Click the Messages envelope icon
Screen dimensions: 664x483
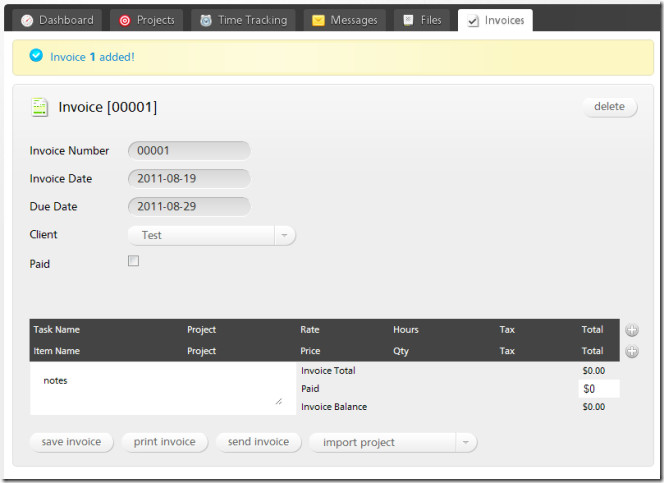318,20
